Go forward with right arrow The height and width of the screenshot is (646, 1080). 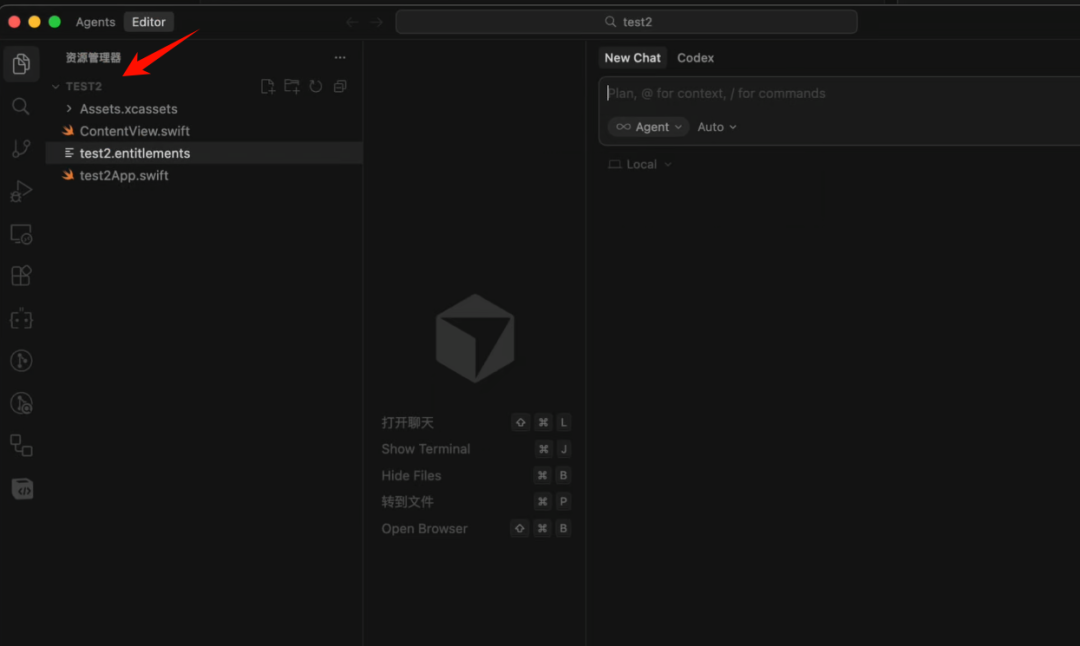click(376, 22)
